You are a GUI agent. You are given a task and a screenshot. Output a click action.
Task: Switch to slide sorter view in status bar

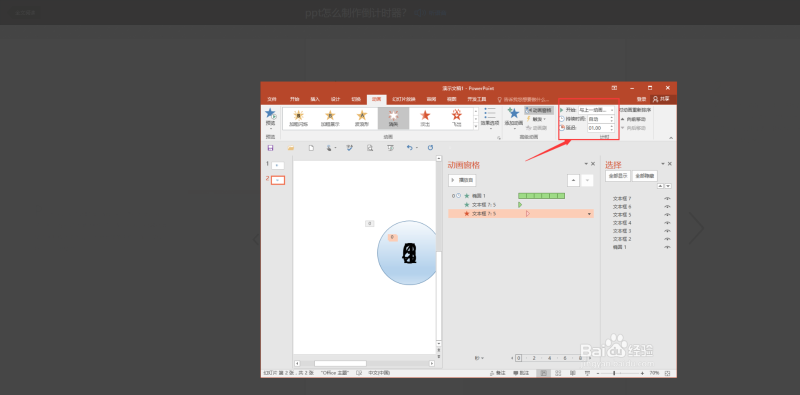558,373
